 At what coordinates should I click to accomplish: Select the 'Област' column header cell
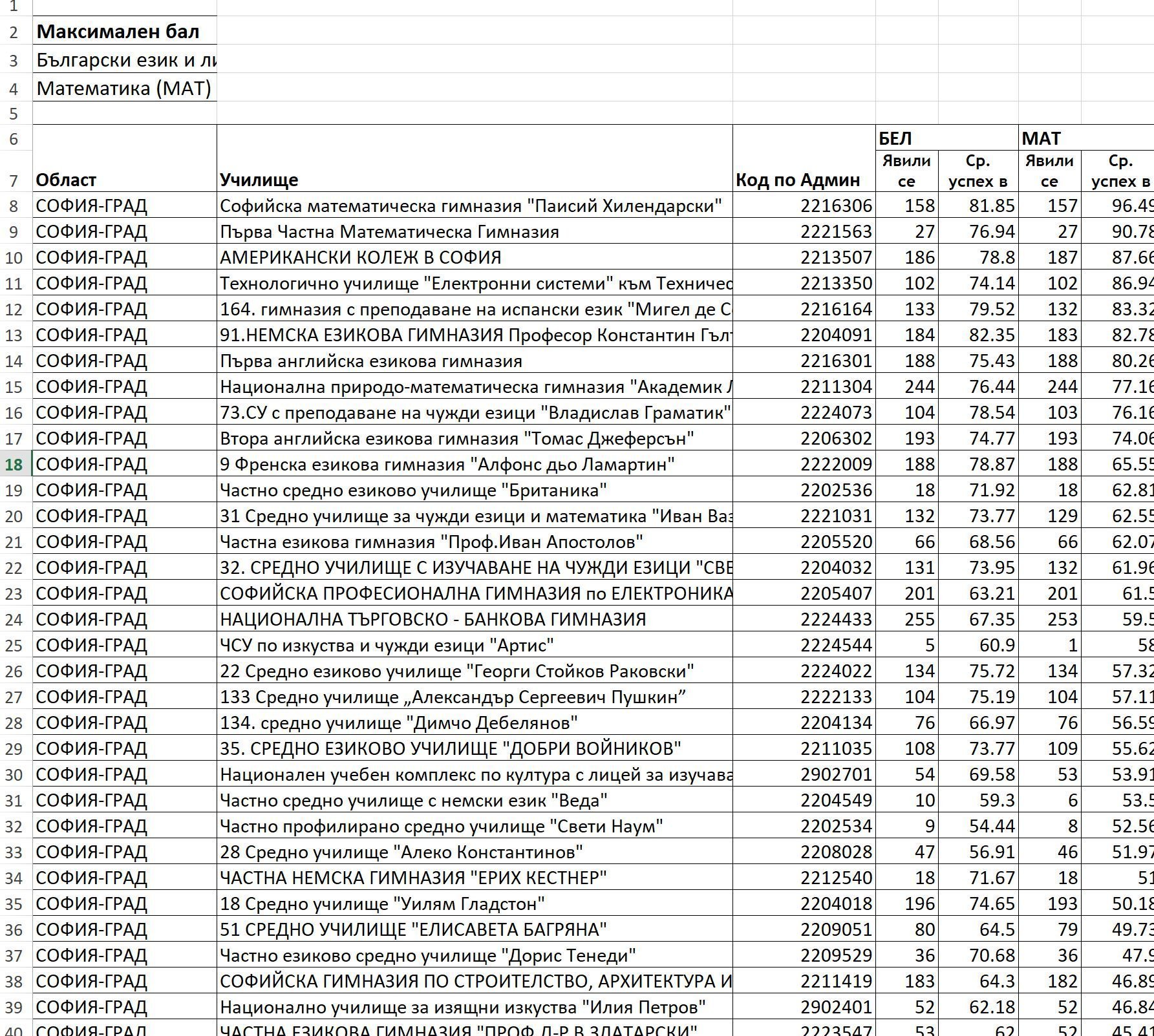[125, 158]
